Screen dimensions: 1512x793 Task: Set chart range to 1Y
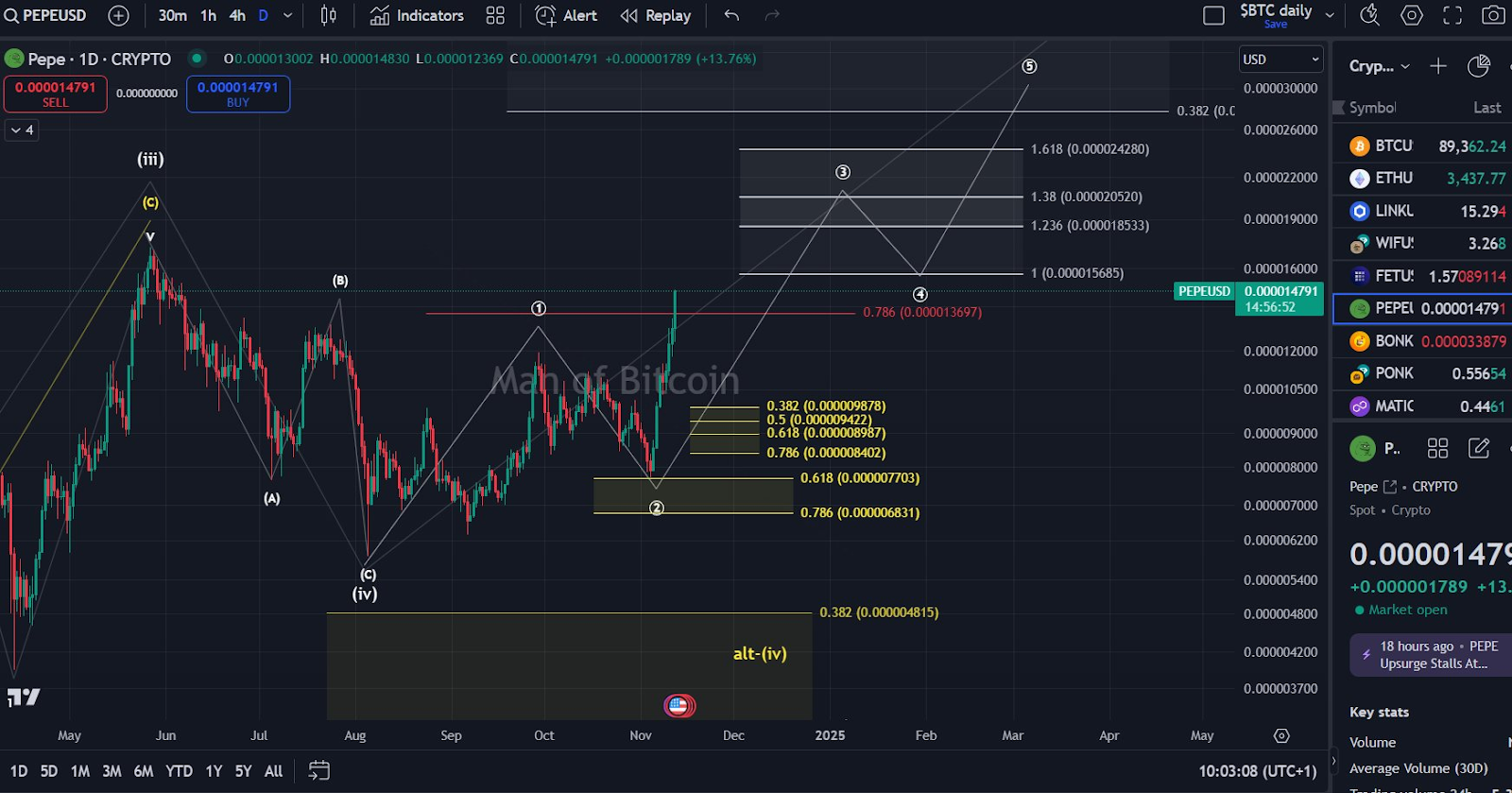pos(215,771)
